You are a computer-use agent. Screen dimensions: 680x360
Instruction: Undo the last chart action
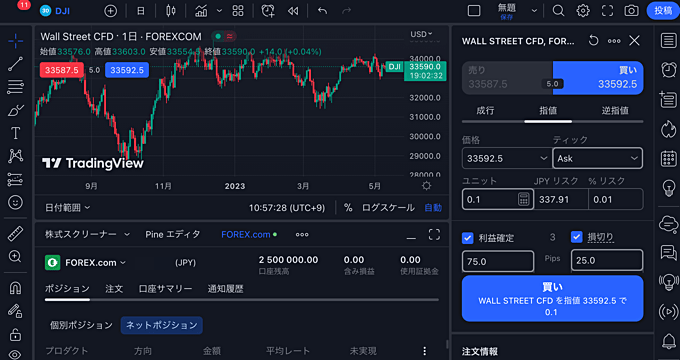point(322,11)
